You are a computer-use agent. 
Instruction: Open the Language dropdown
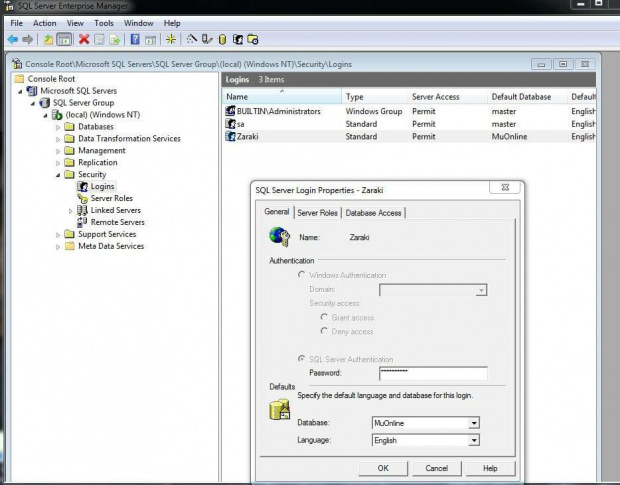(474, 440)
